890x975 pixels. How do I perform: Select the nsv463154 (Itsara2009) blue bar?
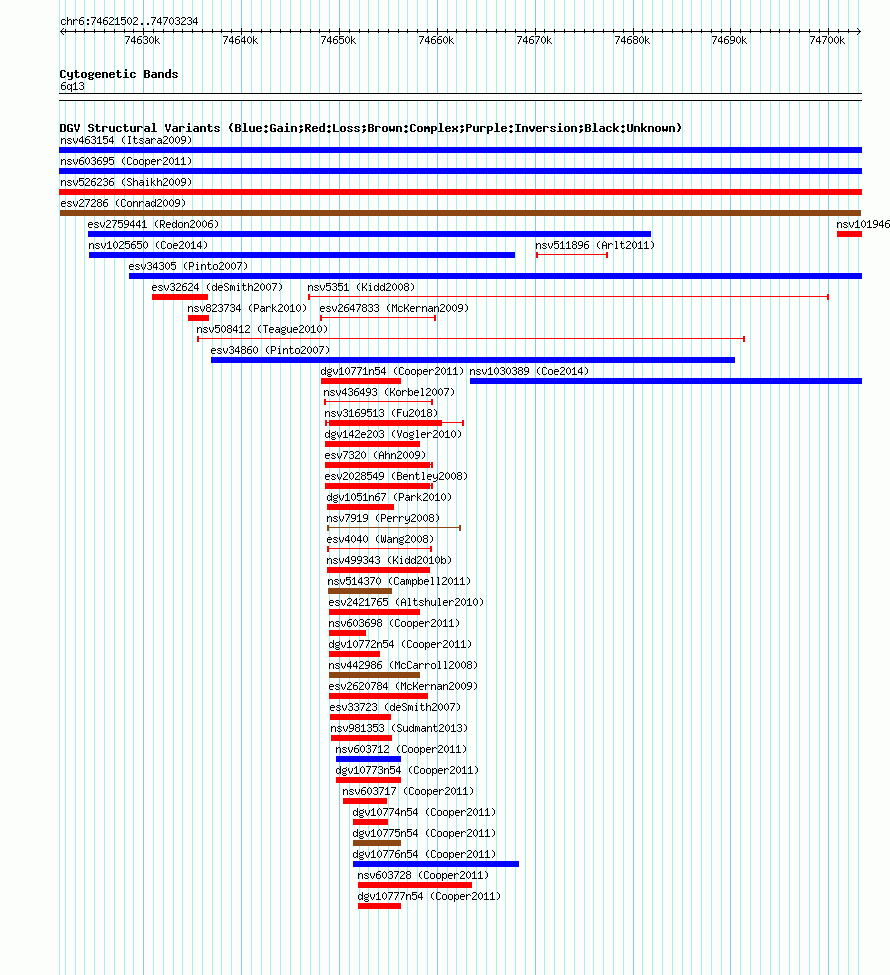[460, 150]
